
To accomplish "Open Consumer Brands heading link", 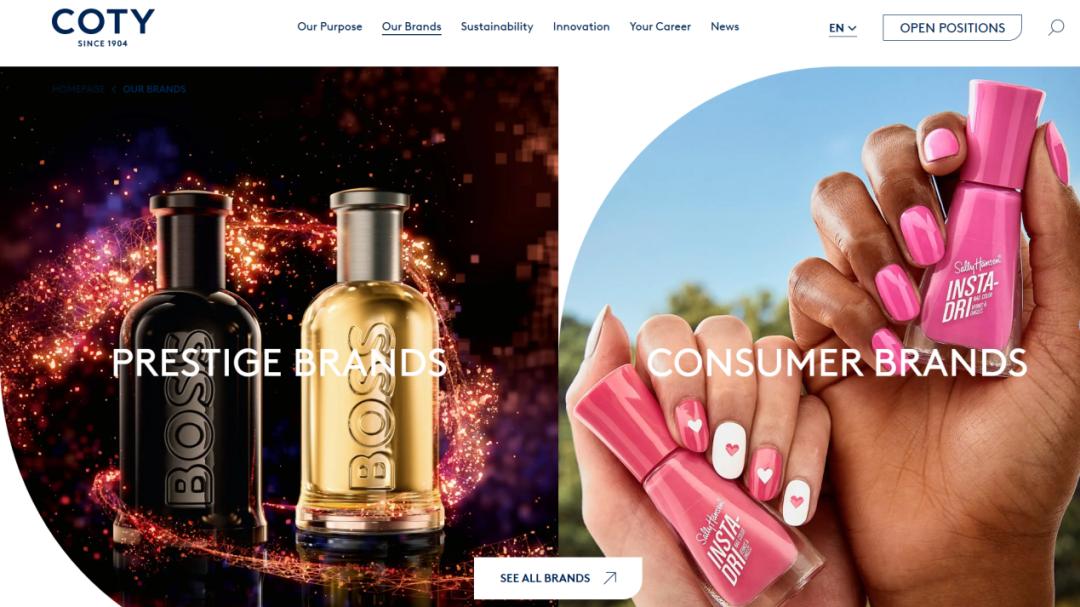I will [837, 362].
